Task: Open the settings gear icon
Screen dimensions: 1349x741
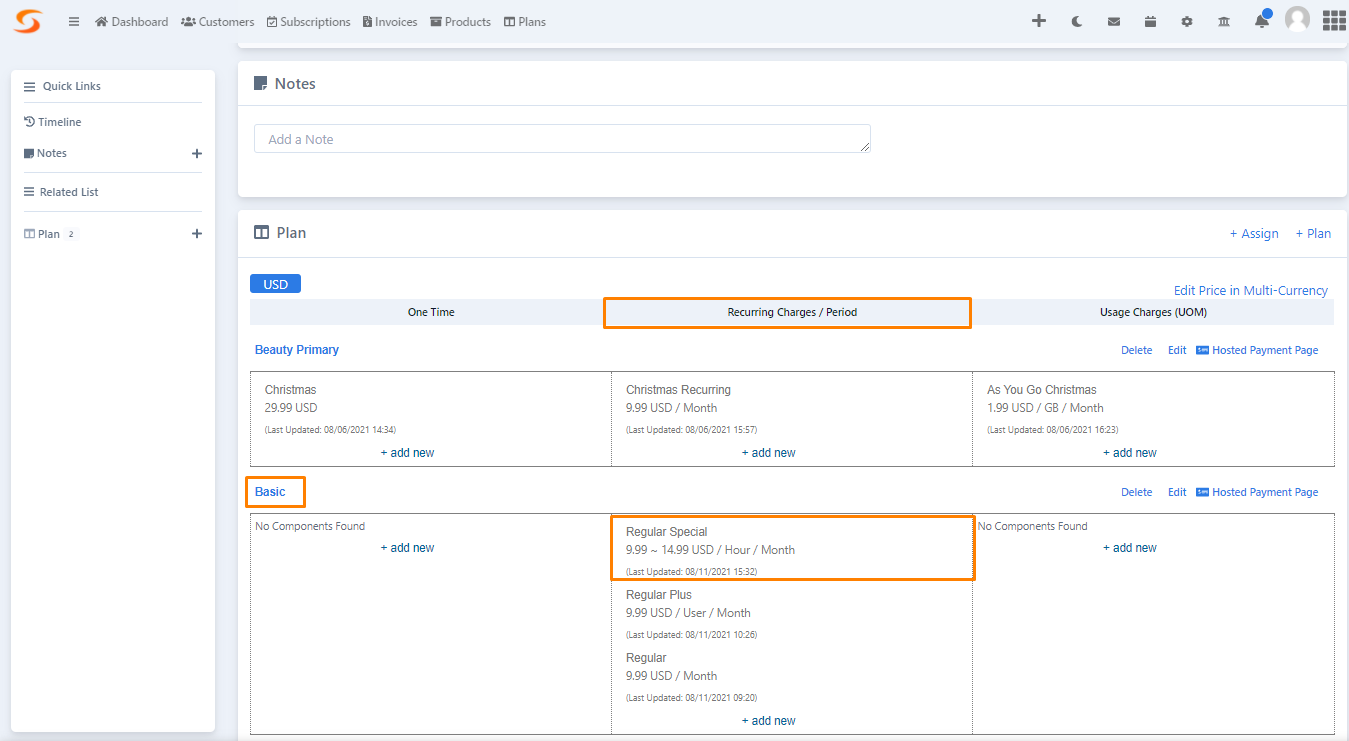Action: click(x=1186, y=20)
